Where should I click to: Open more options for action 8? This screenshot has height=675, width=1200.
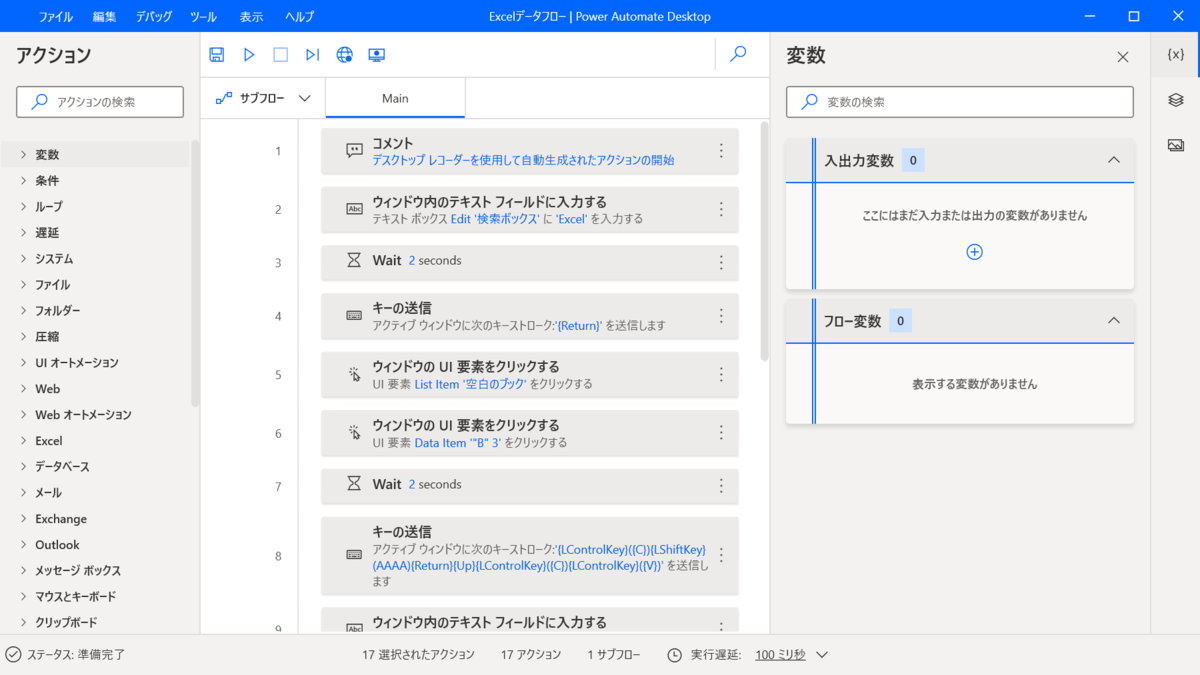click(x=721, y=555)
